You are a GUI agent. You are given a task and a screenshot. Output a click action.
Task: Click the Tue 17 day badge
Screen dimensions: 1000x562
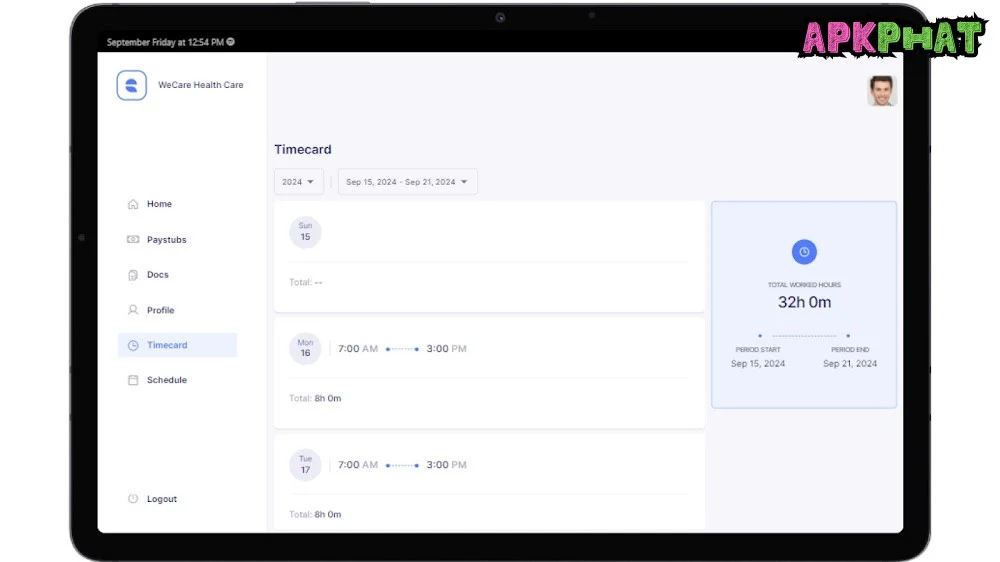(x=305, y=465)
